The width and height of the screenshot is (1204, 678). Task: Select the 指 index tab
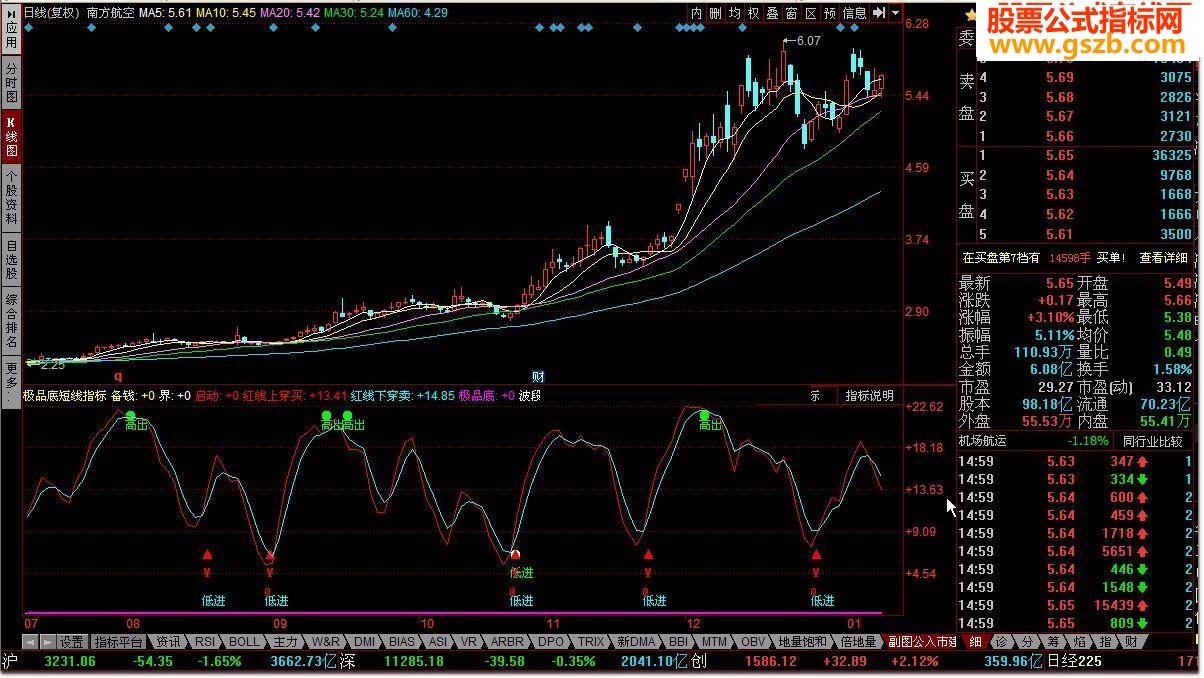[x=1106, y=642]
